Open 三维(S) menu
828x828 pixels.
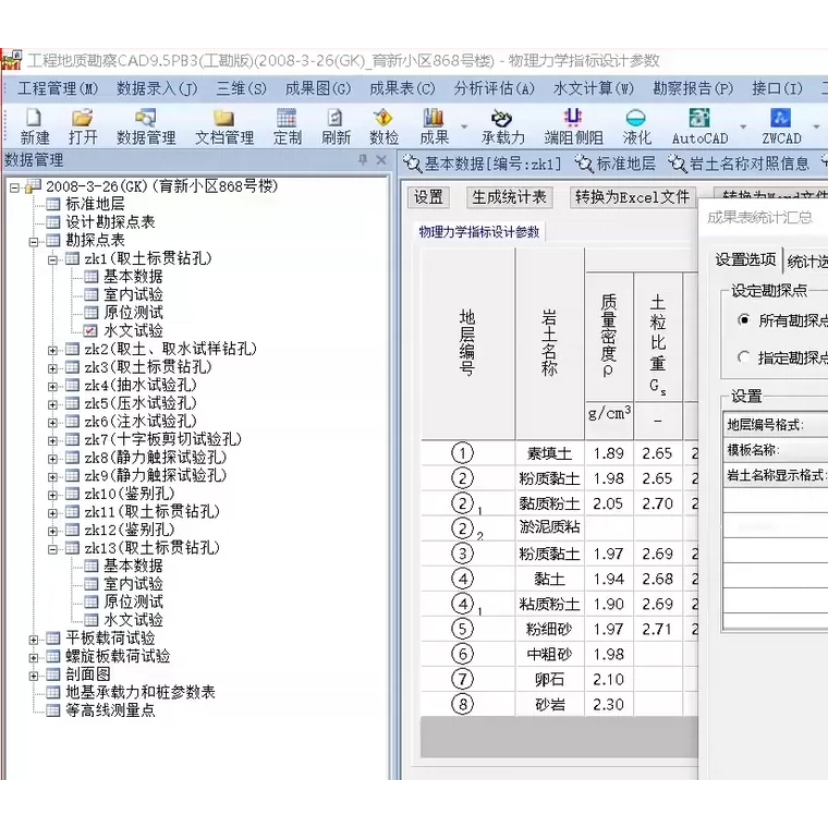pos(241,89)
